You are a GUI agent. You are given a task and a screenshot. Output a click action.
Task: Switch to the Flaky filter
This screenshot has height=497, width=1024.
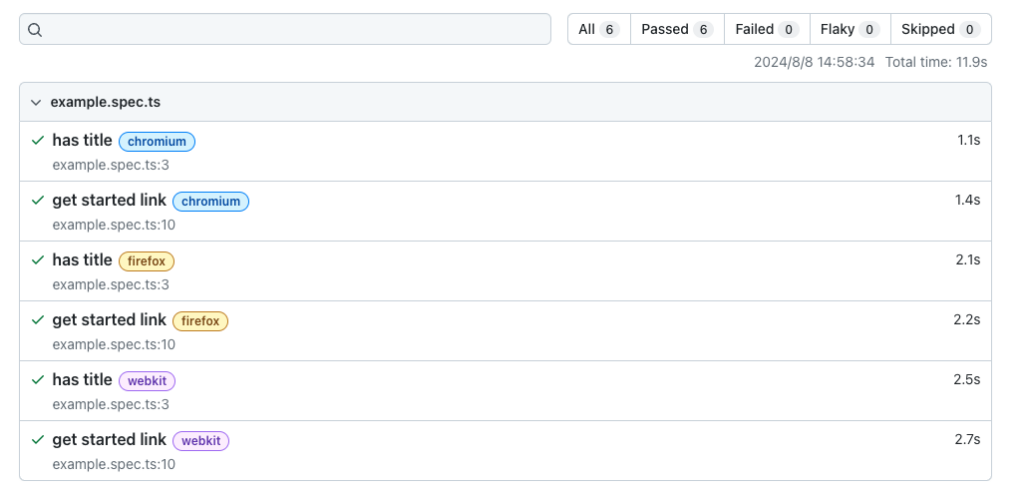850,29
